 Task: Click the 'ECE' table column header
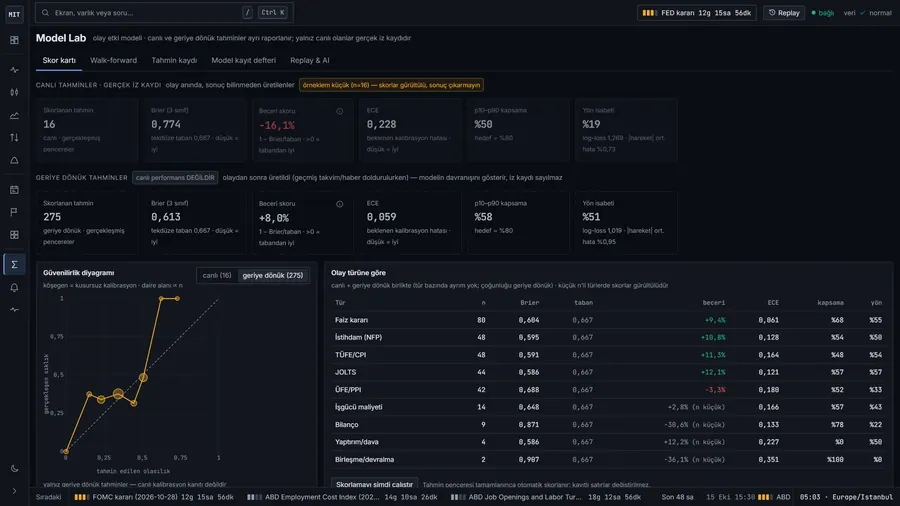click(x=773, y=302)
